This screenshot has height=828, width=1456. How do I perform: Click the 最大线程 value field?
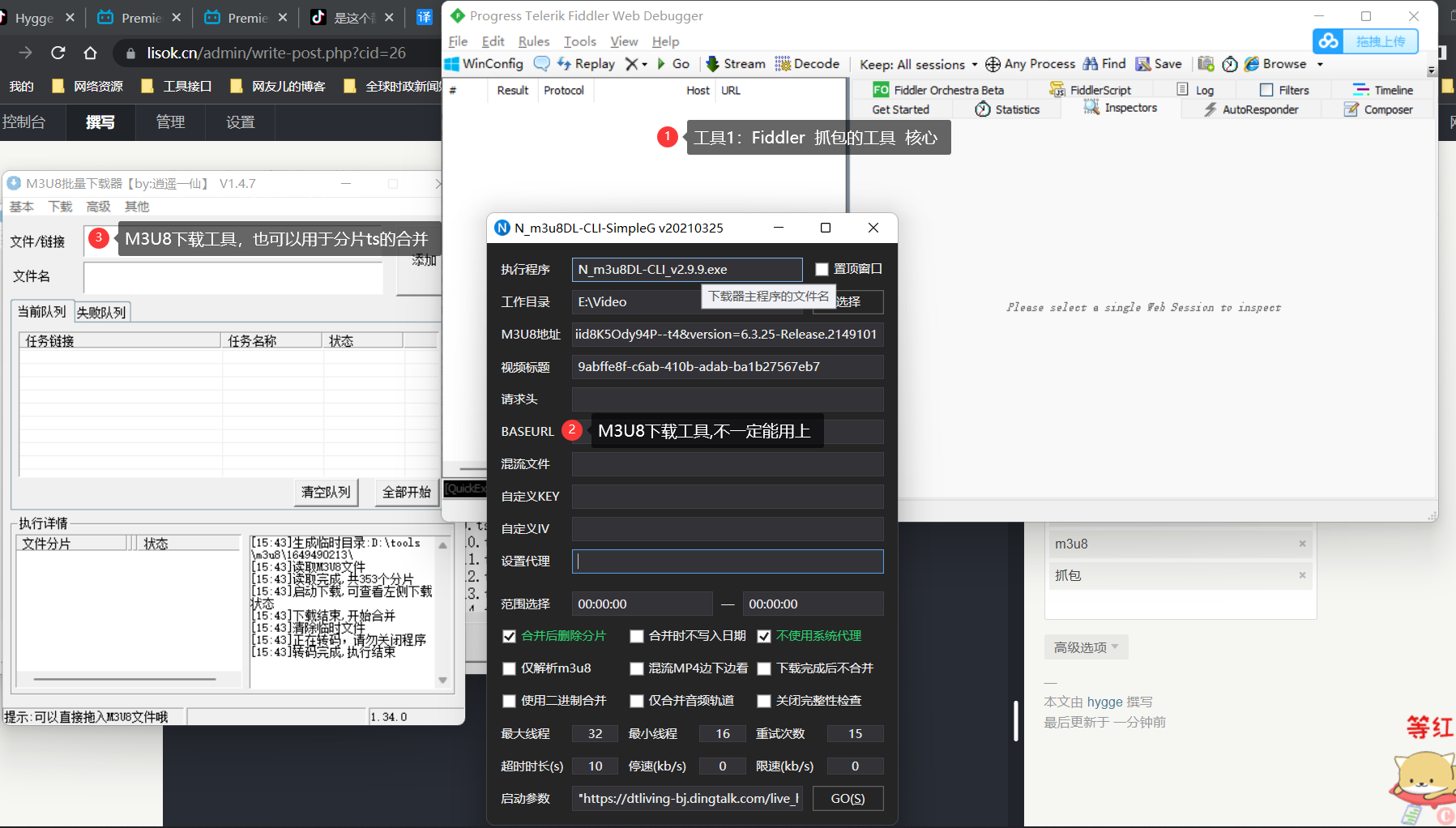coord(595,733)
